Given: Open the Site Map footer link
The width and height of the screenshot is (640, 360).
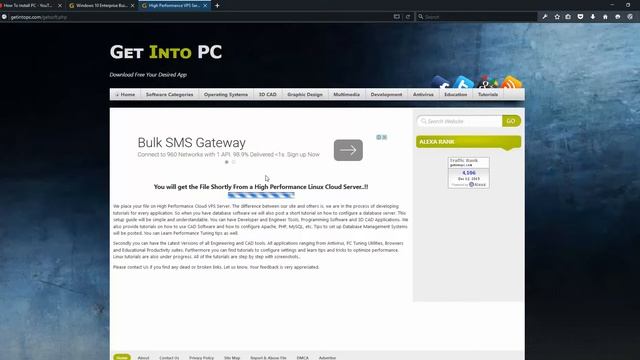Looking at the screenshot, I should (x=232, y=358).
